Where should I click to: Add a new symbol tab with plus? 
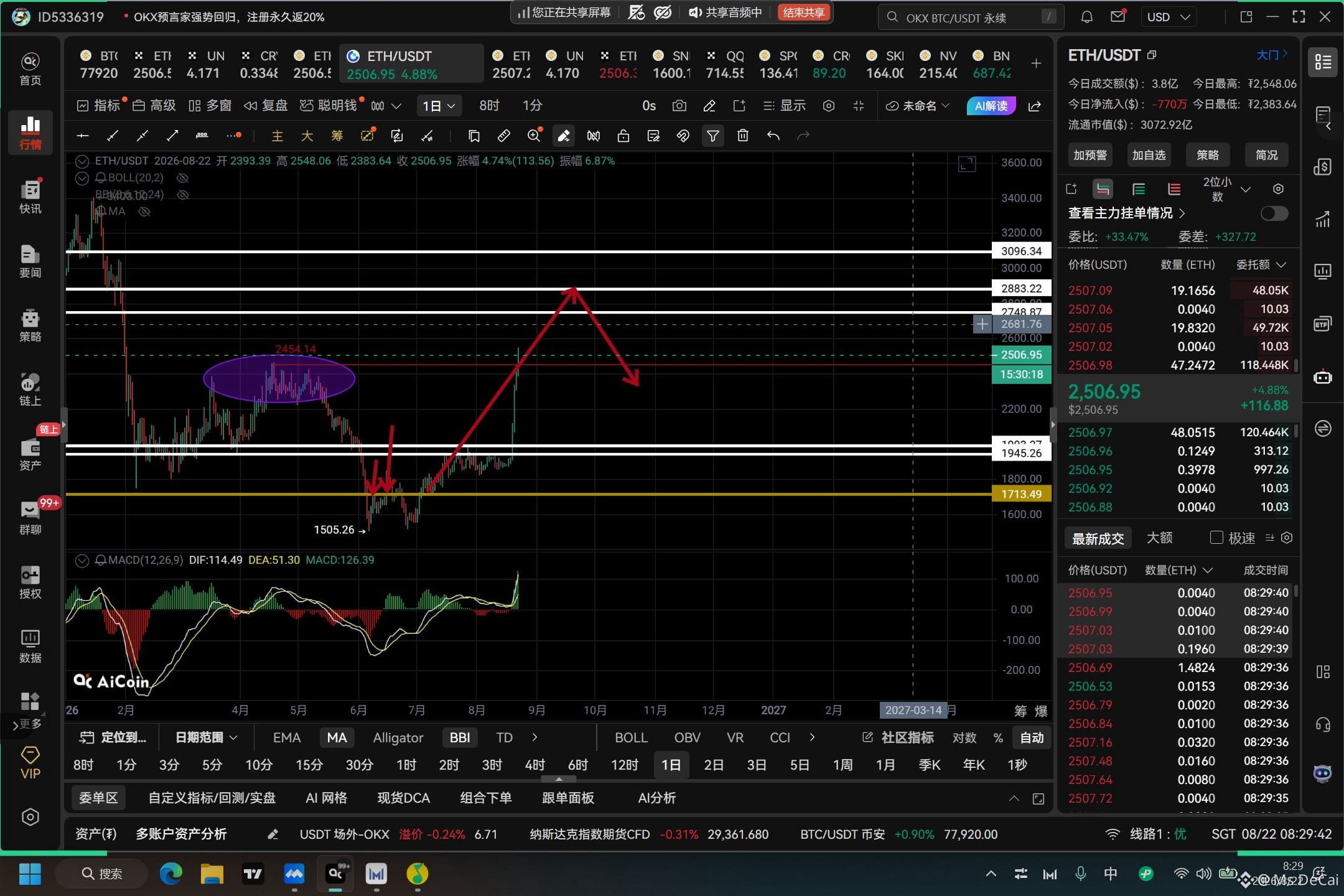click(1036, 63)
